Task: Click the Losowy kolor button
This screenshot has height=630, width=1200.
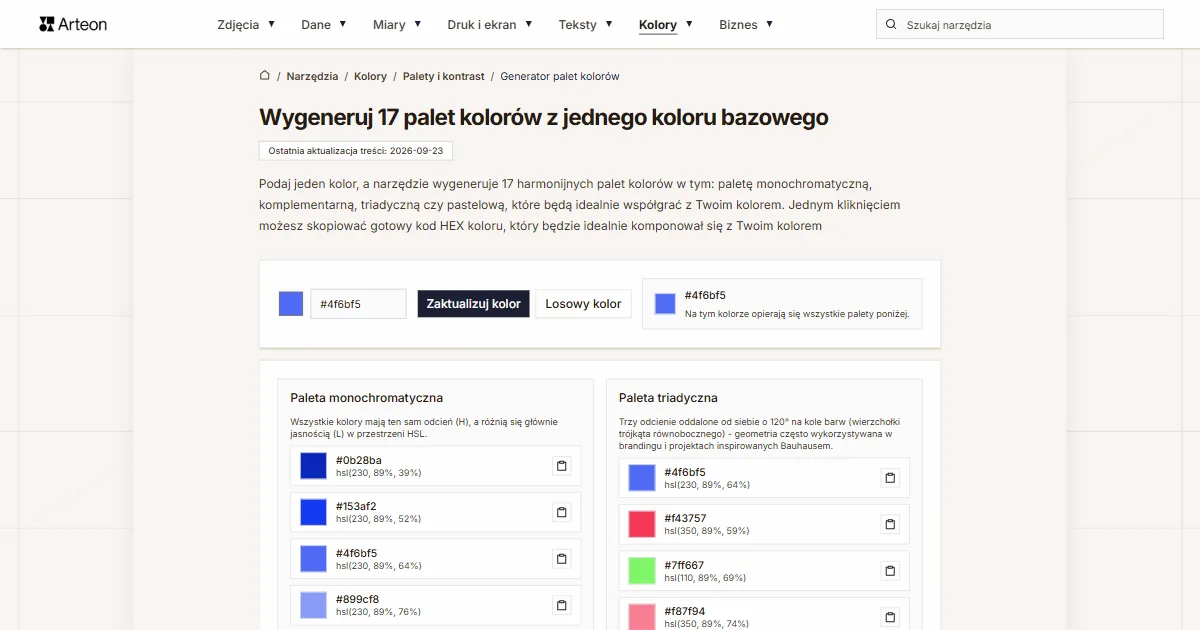Action: tap(583, 304)
